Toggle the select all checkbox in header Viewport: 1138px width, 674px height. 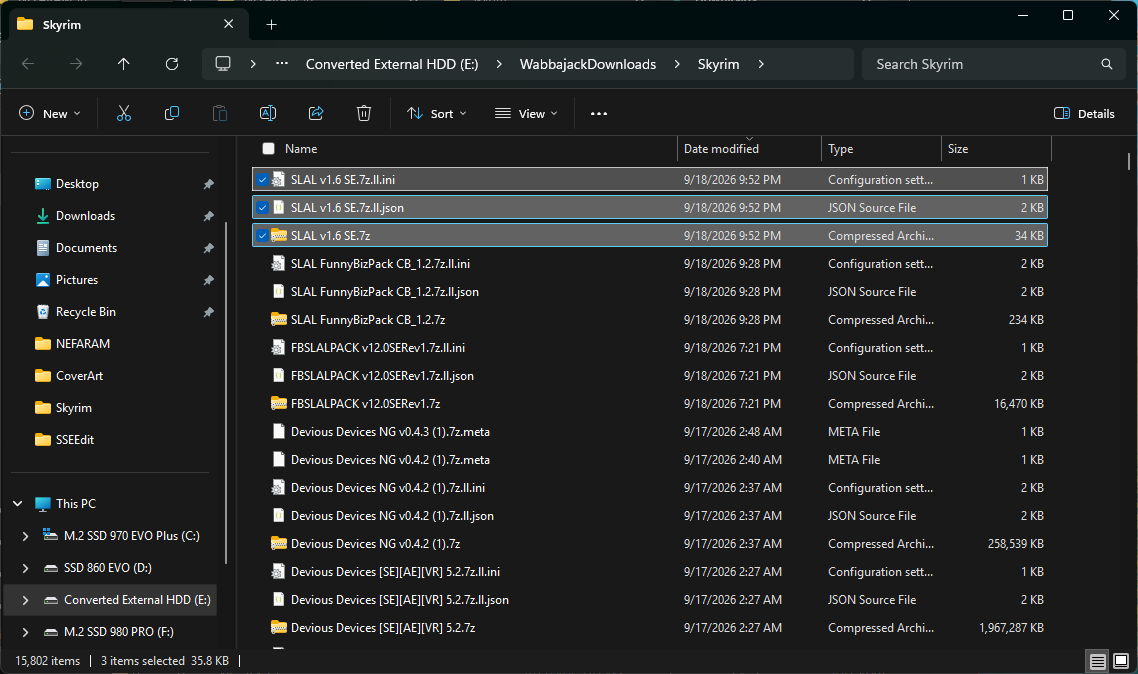[269, 149]
